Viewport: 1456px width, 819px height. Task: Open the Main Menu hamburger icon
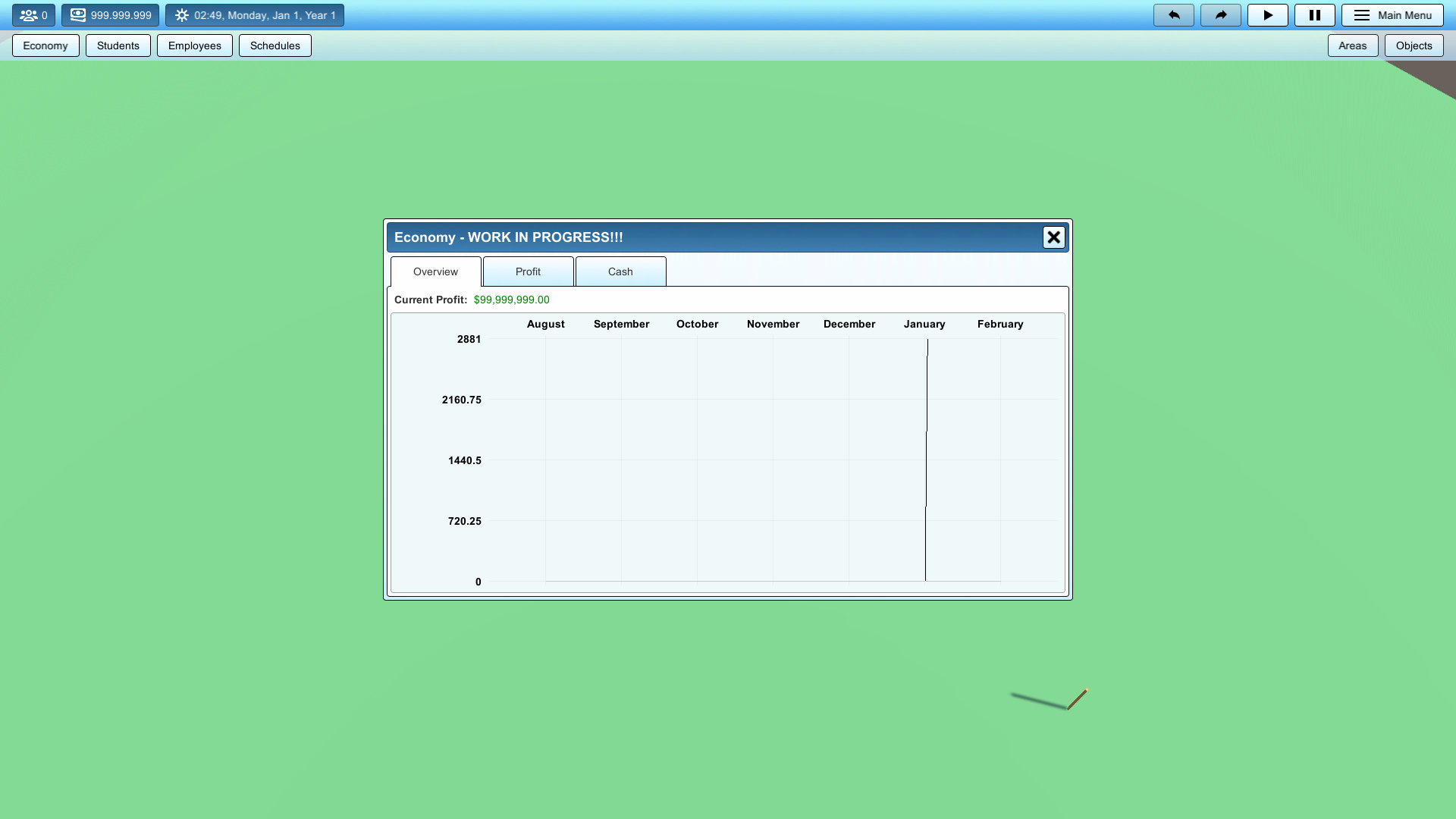pyautogui.click(x=1361, y=14)
